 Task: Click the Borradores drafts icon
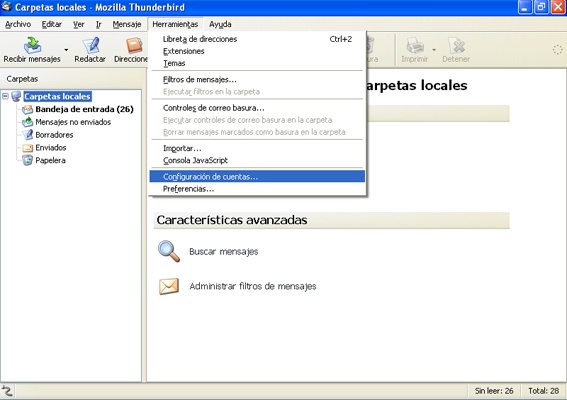[x=27, y=135]
